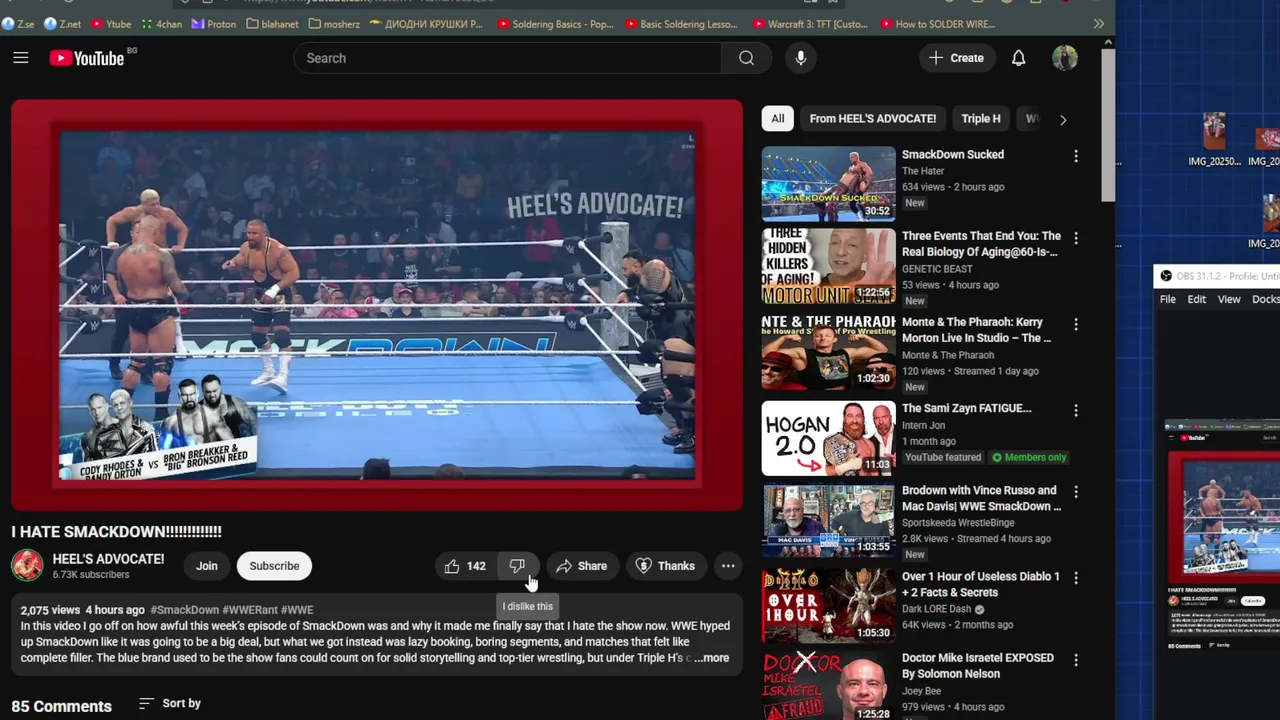Open the more actions ellipsis under video
This screenshot has width=1280, height=720.
click(728, 566)
